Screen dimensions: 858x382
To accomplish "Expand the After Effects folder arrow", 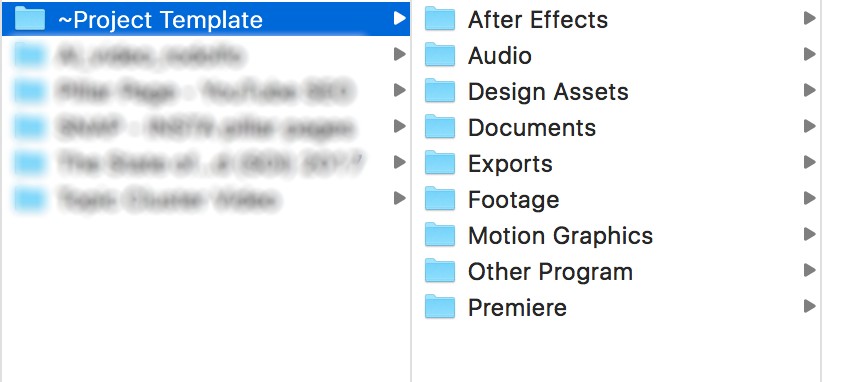I will [809, 19].
